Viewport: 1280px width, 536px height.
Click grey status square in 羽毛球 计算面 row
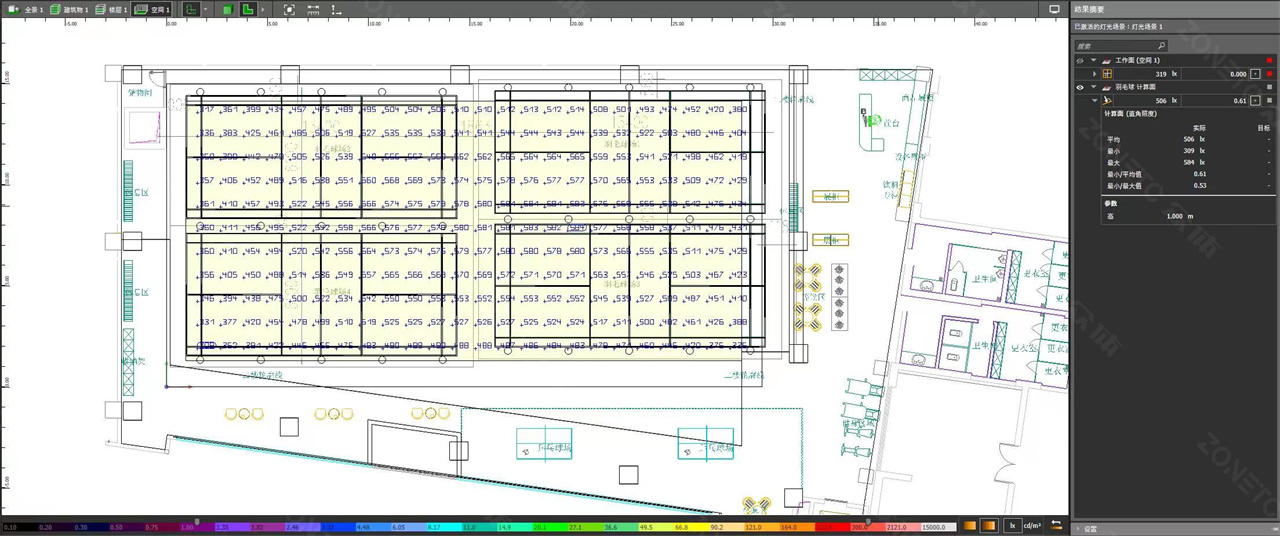(x=1270, y=88)
